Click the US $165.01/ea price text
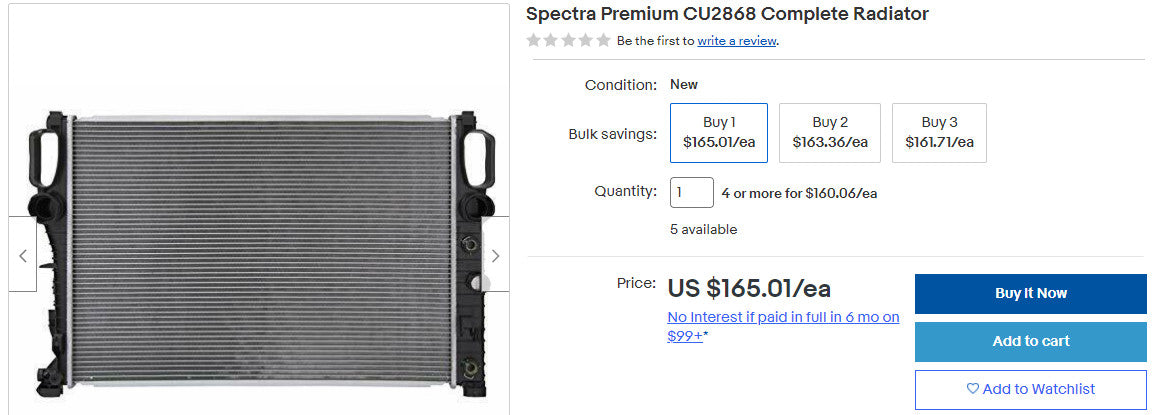1153x415 pixels. pyautogui.click(x=749, y=289)
